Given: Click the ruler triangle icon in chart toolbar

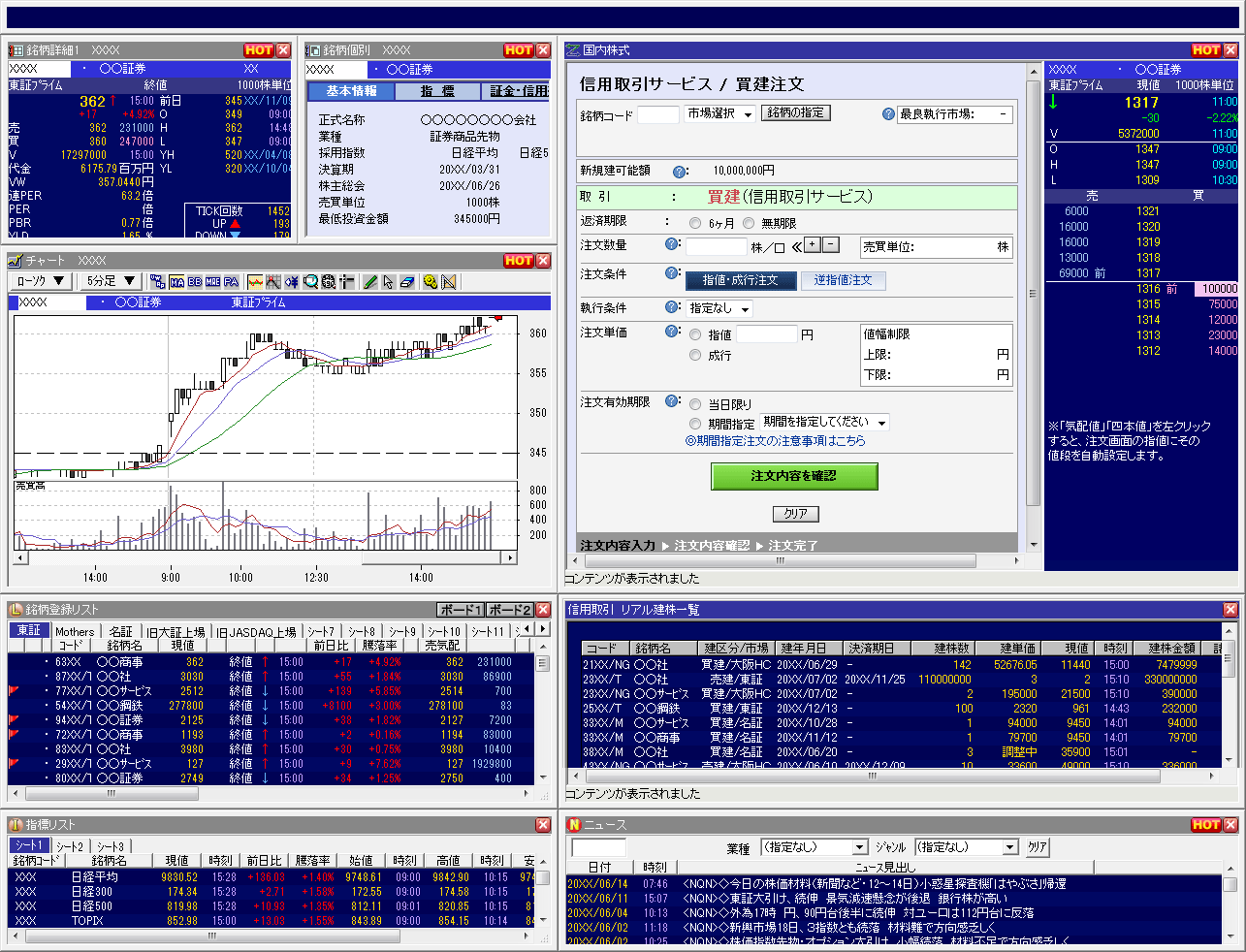Looking at the screenshot, I should pos(449,282).
